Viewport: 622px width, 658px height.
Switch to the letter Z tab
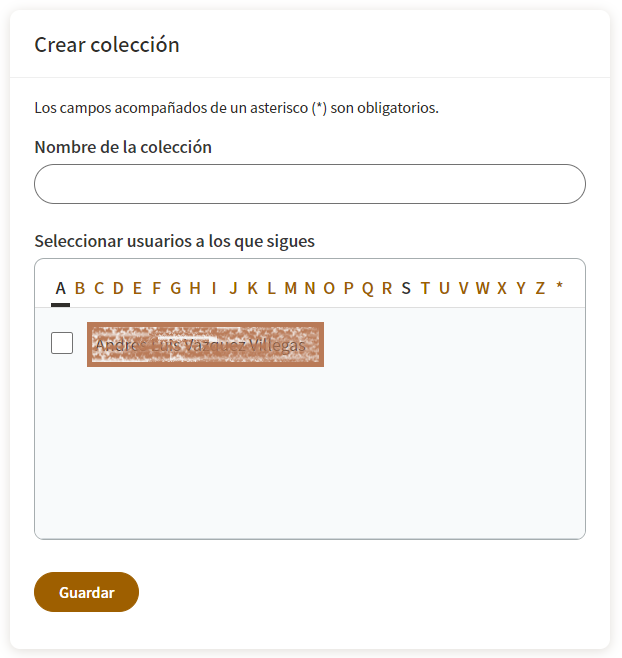tap(540, 288)
